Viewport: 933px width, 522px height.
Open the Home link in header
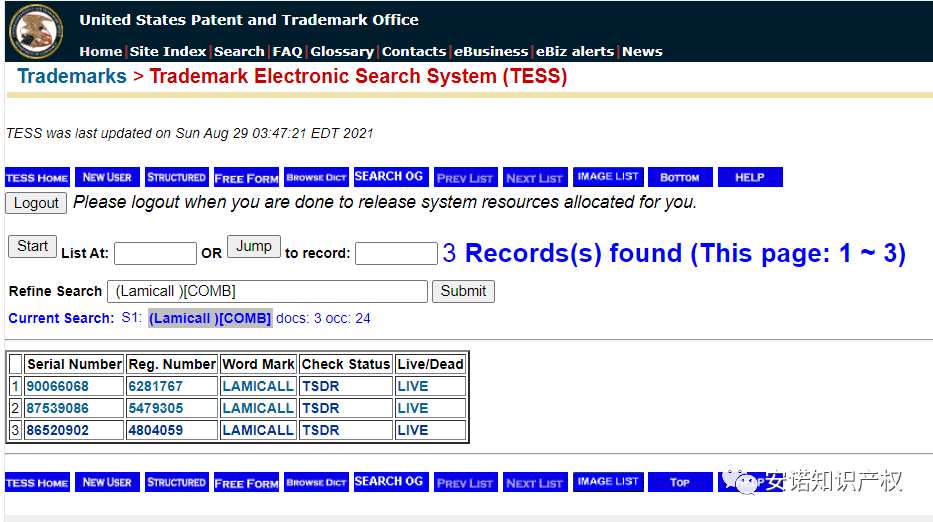point(101,52)
